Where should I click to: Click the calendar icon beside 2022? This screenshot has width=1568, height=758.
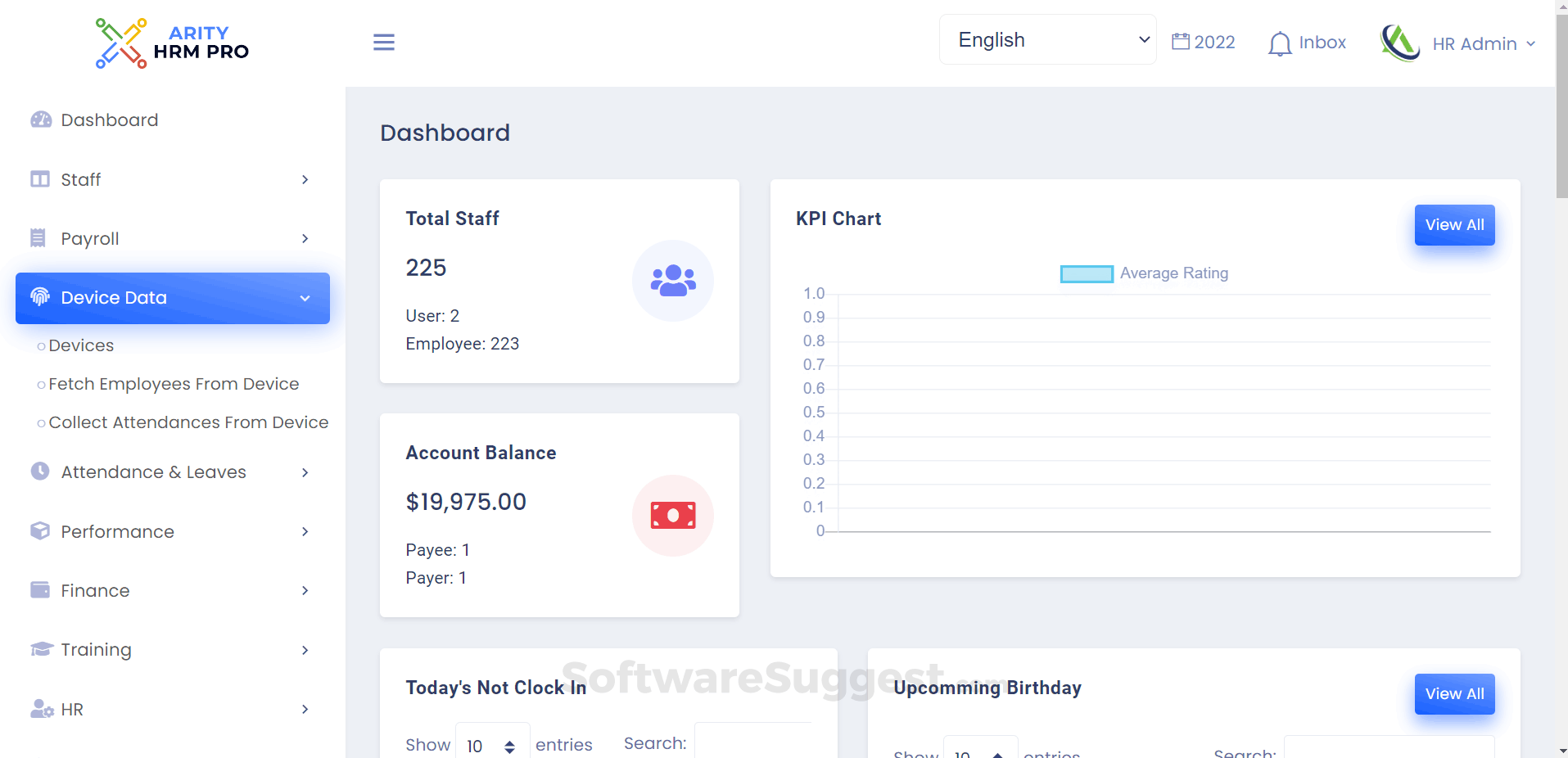[1180, 41]
